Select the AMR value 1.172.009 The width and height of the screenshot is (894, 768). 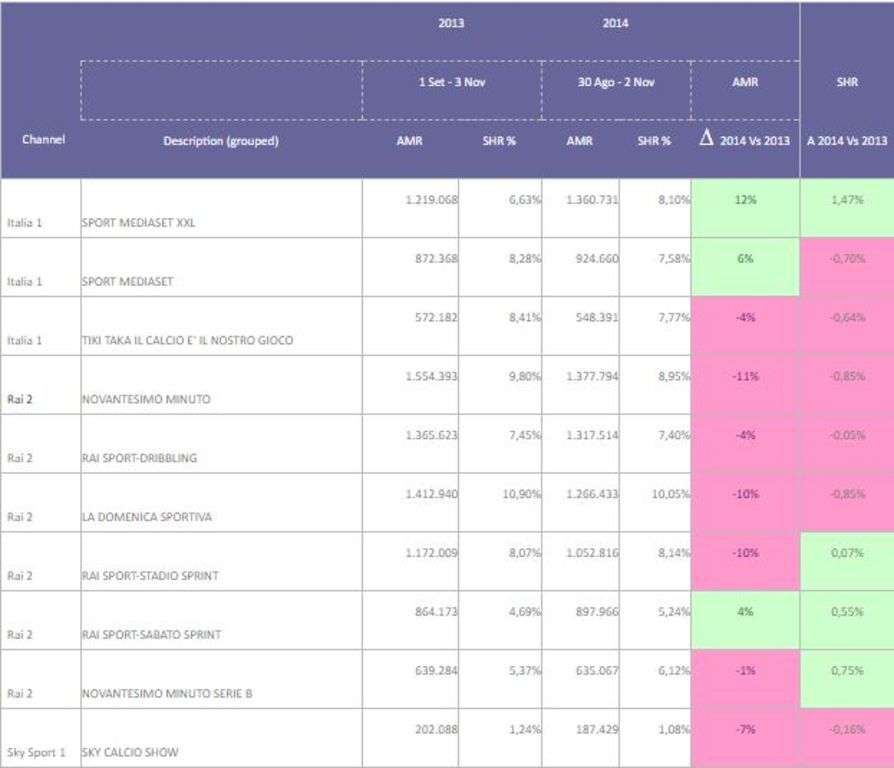tap(432, 552)
